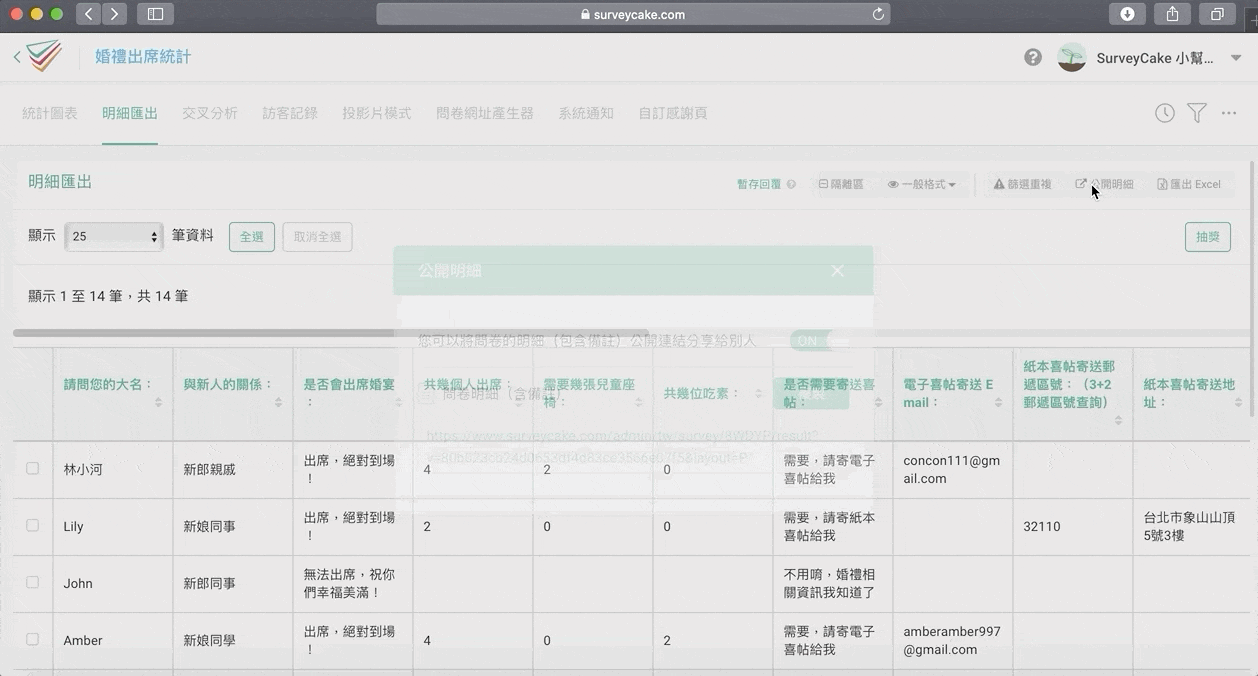Click the 匯出 Excel button

pos(1189,184)
